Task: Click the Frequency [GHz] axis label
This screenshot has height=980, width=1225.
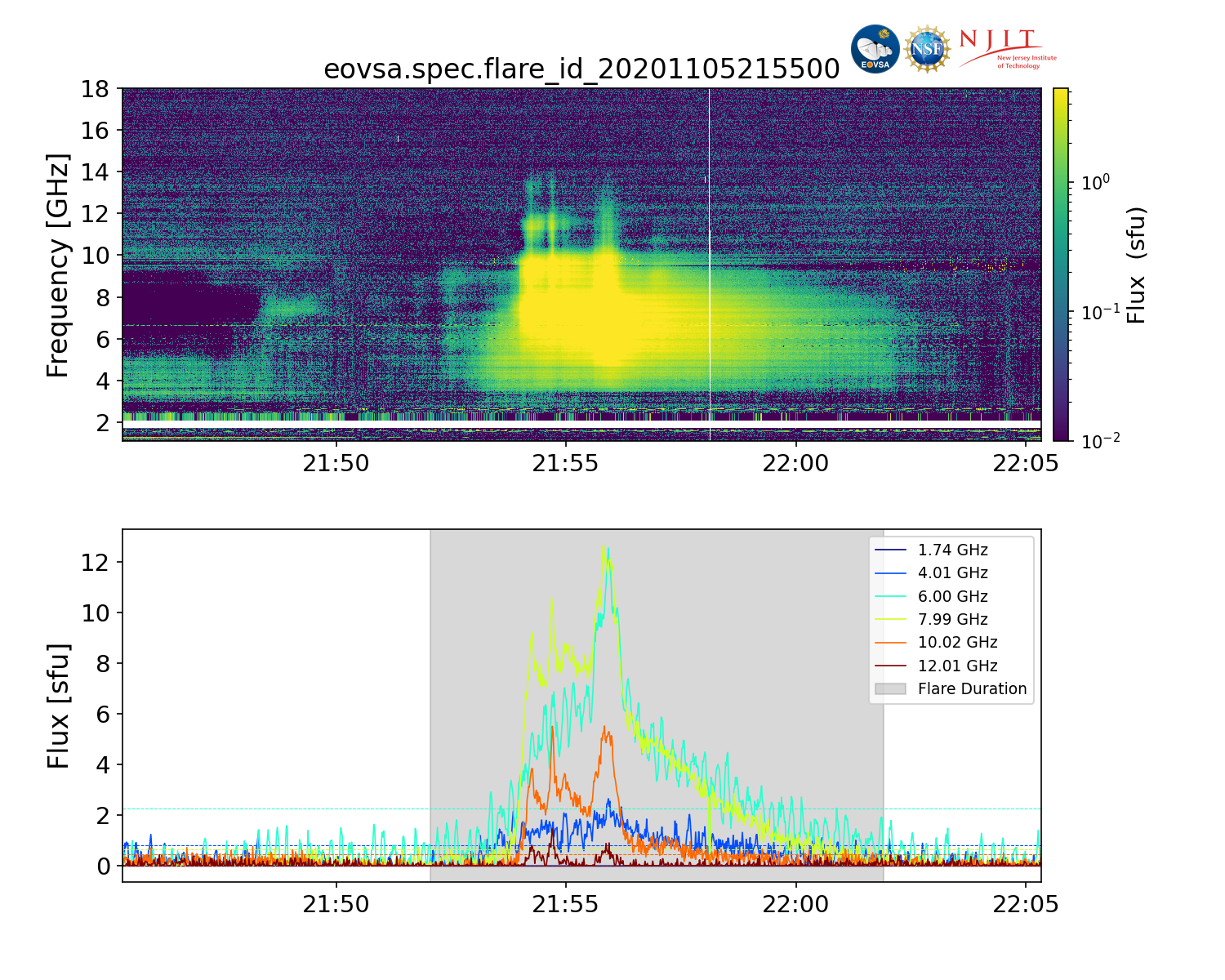Action: click(58, 265)
